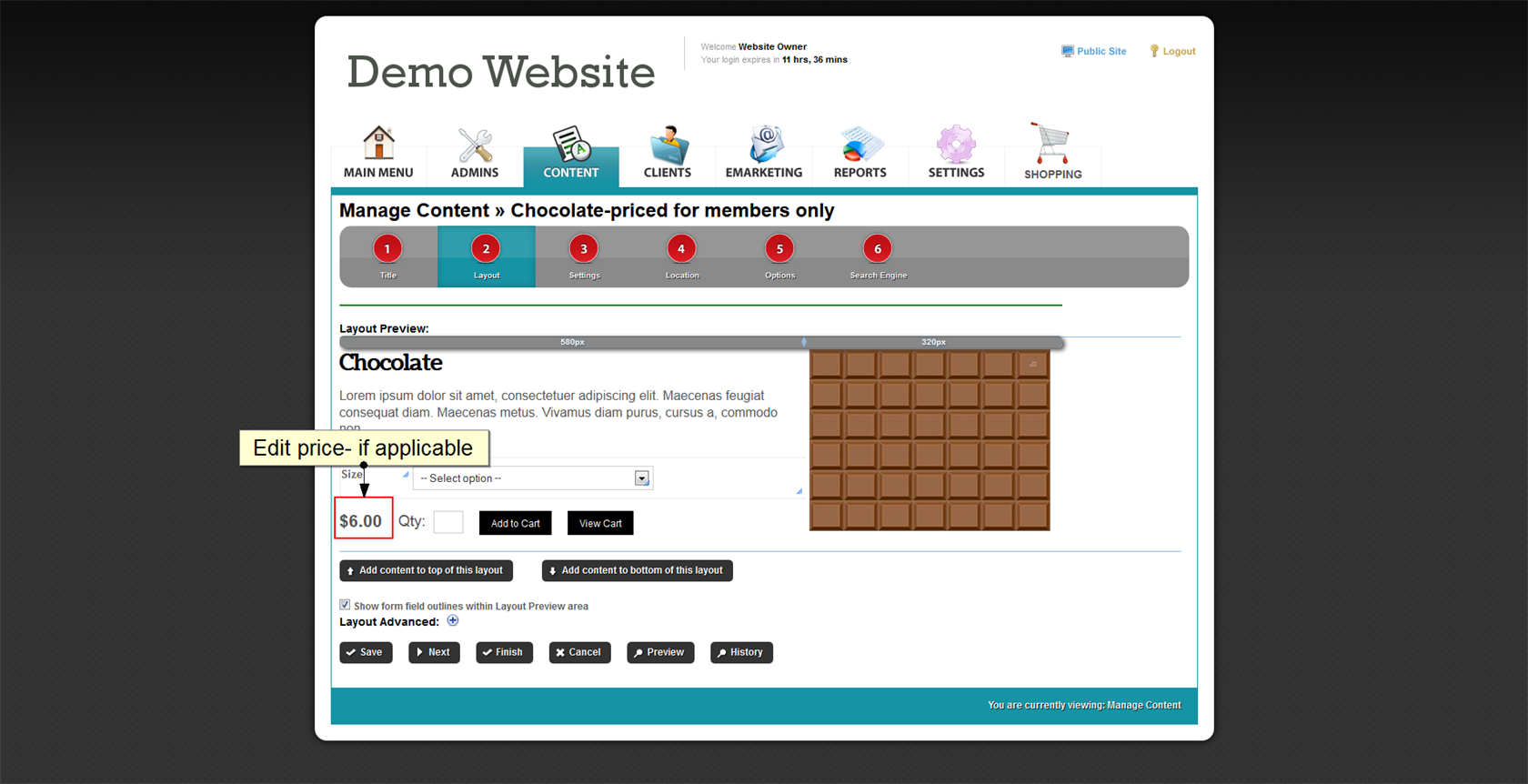
Task: Click the Add to Cart button
Action: [x=515, y=523]
